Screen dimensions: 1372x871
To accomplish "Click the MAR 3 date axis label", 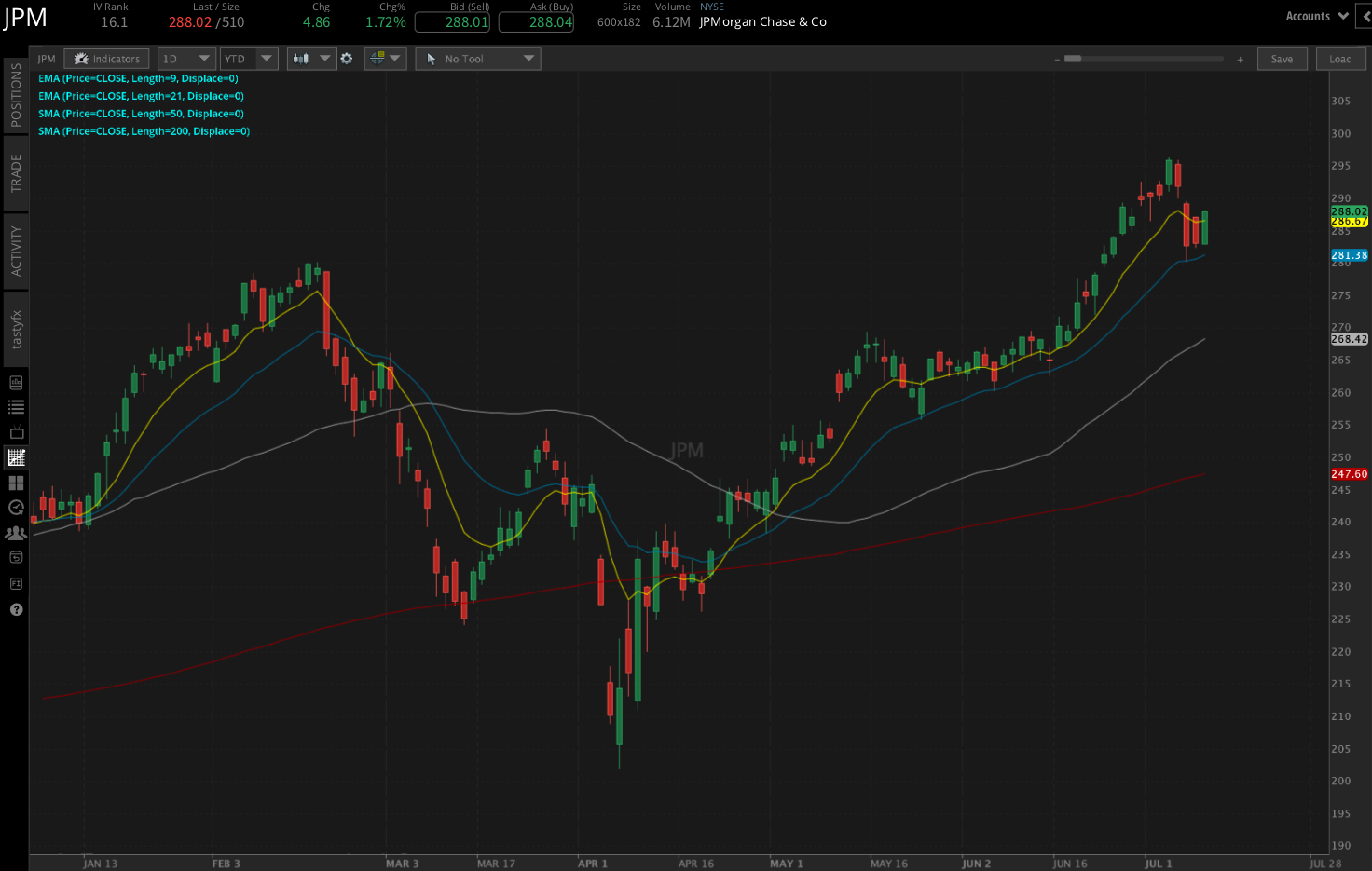I will (402, 864).
